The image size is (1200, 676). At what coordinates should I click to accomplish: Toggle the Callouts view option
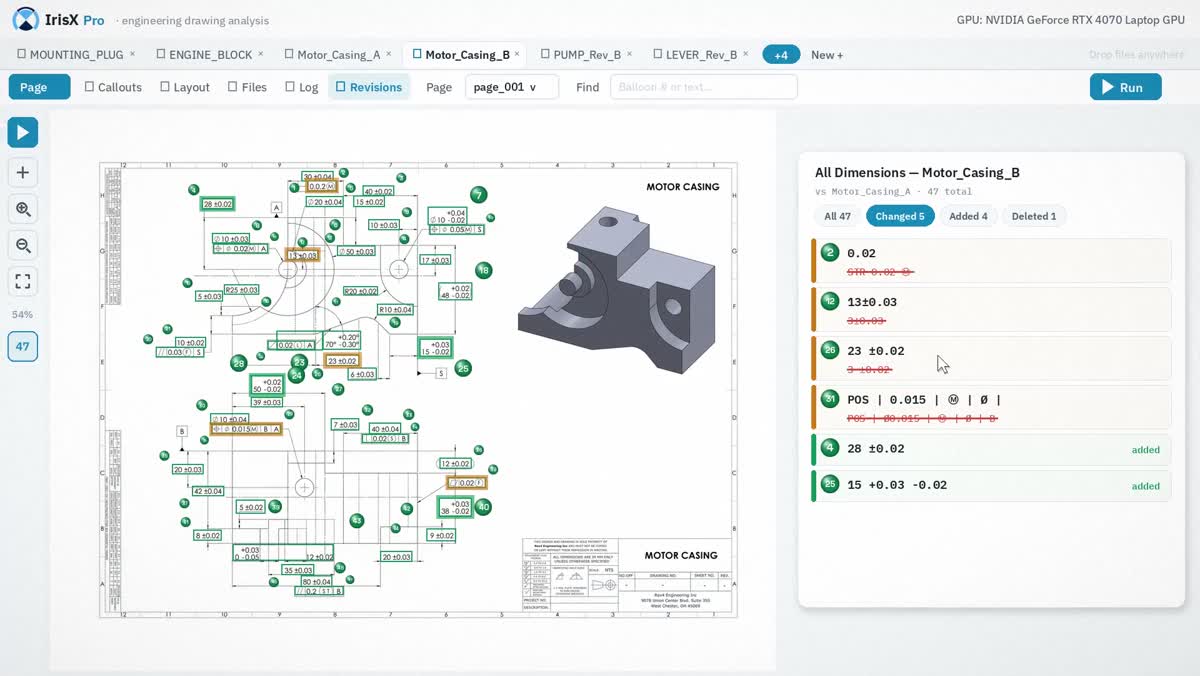tap(113, 87)
